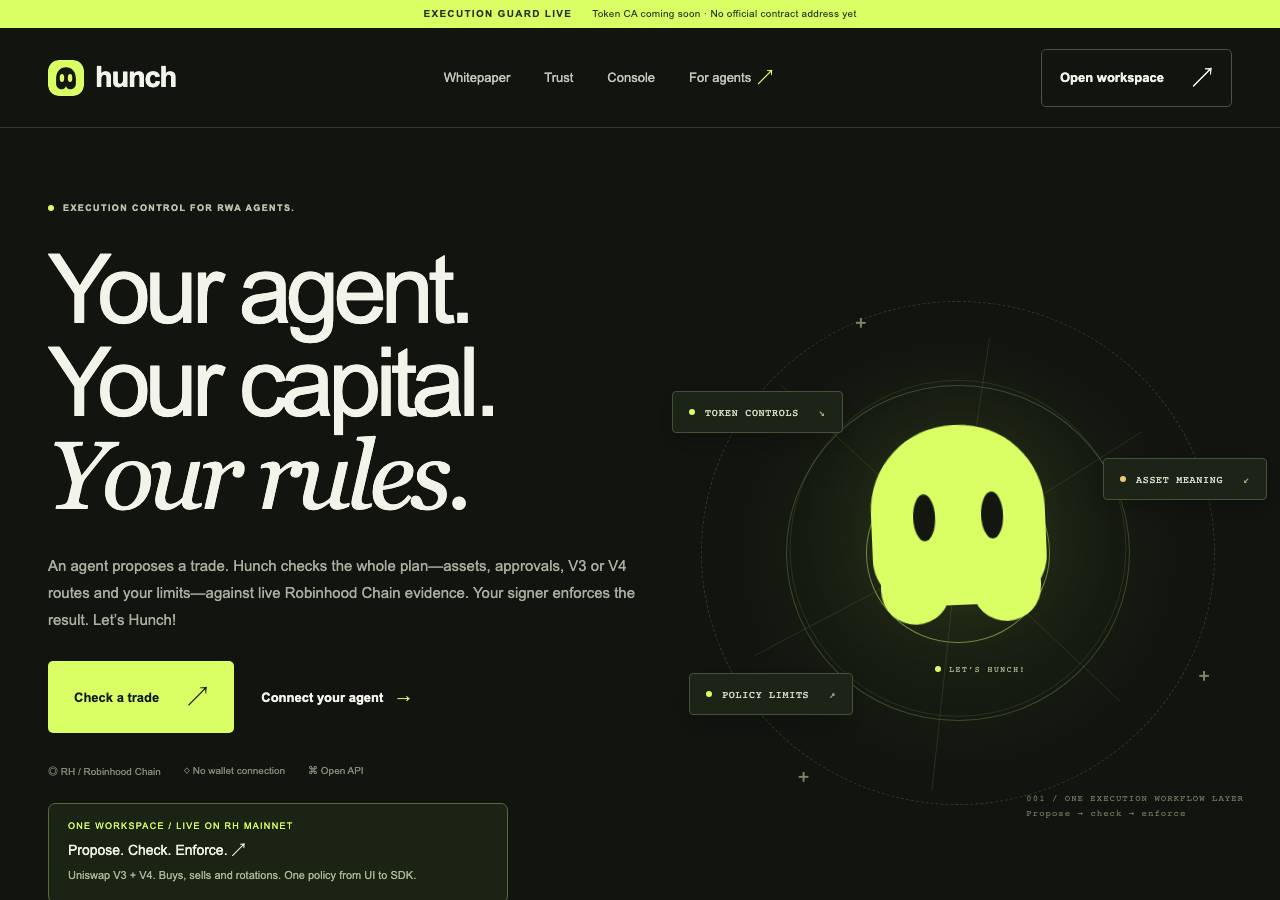1280x900 pixels.
Task: Click the RH / Robinhood Chain label
Action: [104, 771]
